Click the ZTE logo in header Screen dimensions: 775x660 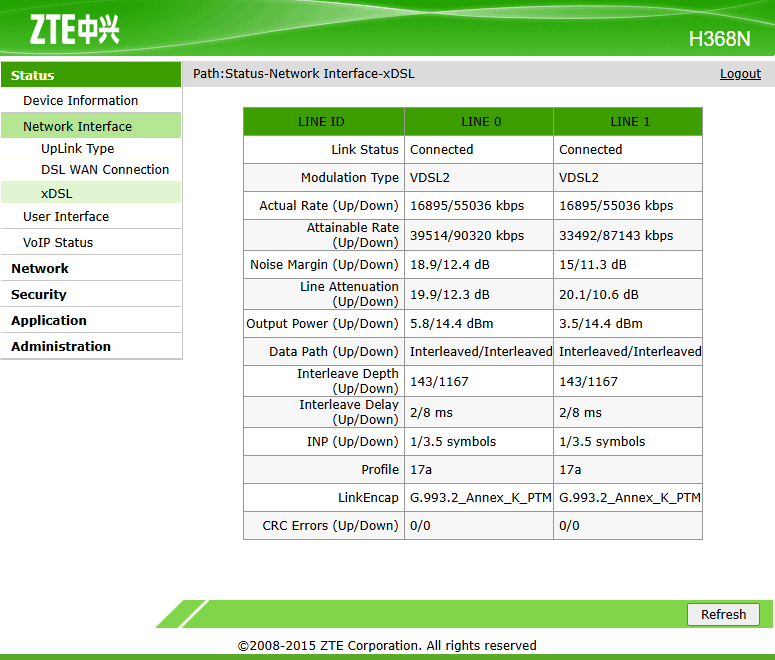coord(74,29)
